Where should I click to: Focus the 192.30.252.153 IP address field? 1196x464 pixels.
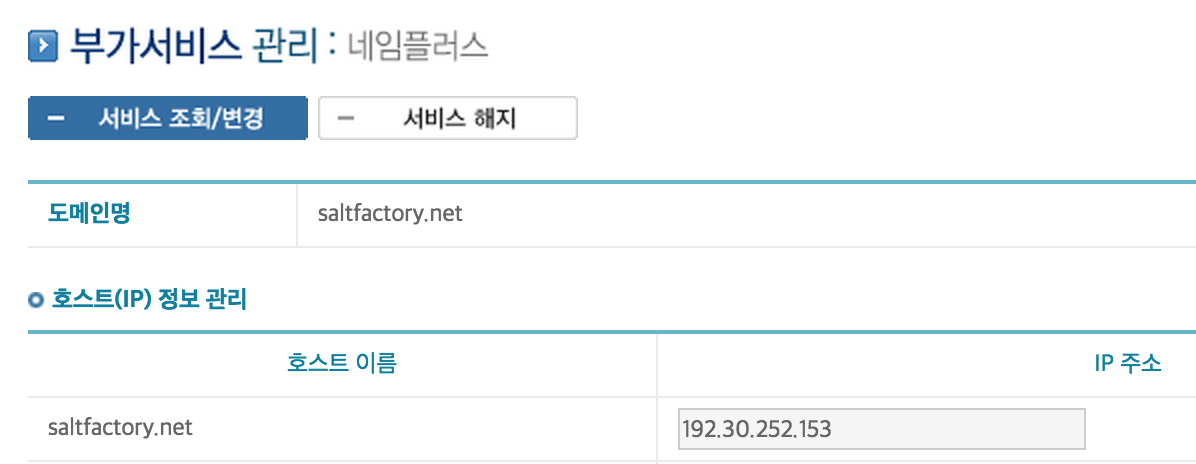point(881,429)
